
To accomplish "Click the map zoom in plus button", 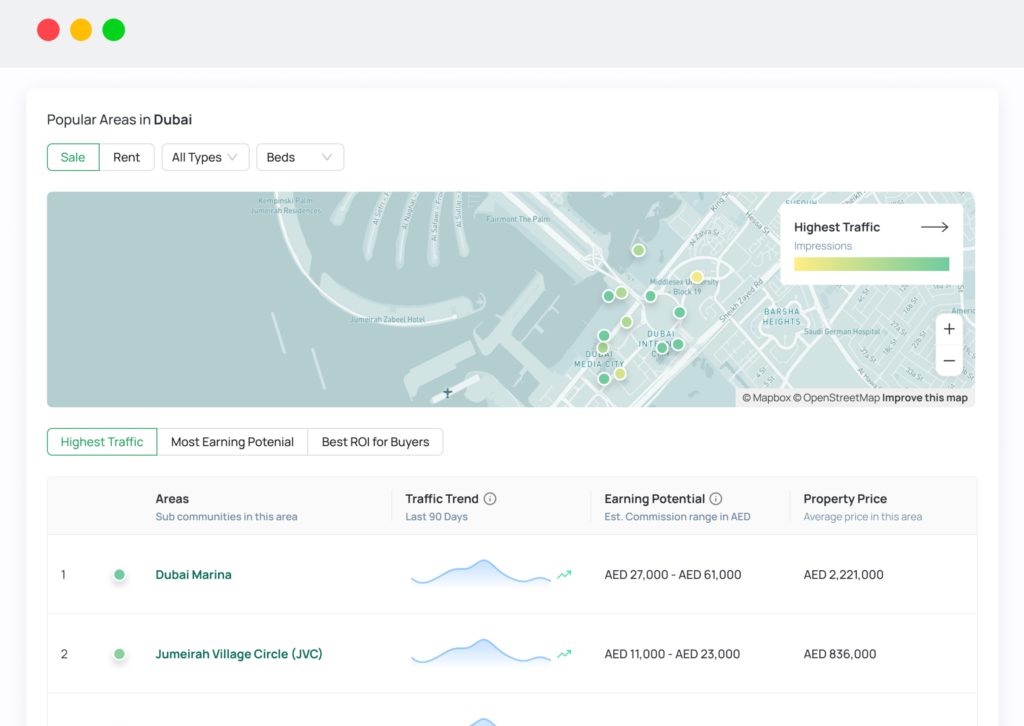I will tap(949, 329).
